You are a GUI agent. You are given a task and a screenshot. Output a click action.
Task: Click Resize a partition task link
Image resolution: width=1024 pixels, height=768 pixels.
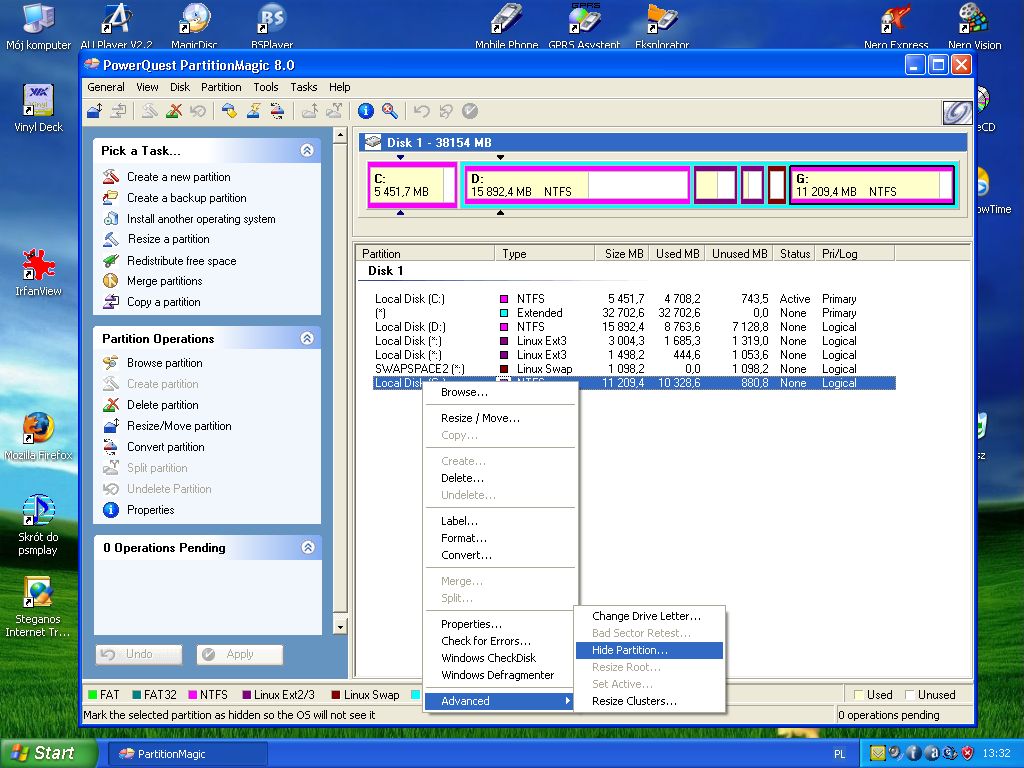click(168, 239)
